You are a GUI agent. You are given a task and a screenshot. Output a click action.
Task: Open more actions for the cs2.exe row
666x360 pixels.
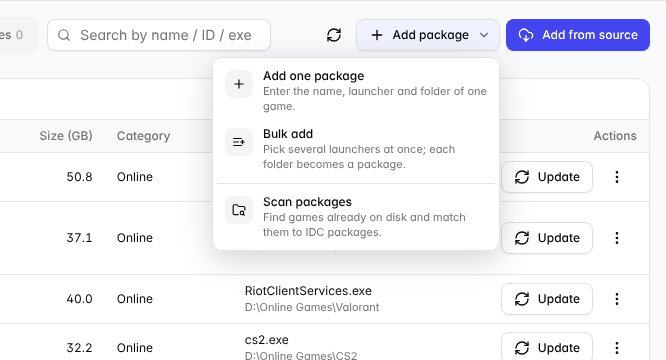pos(617,348)
